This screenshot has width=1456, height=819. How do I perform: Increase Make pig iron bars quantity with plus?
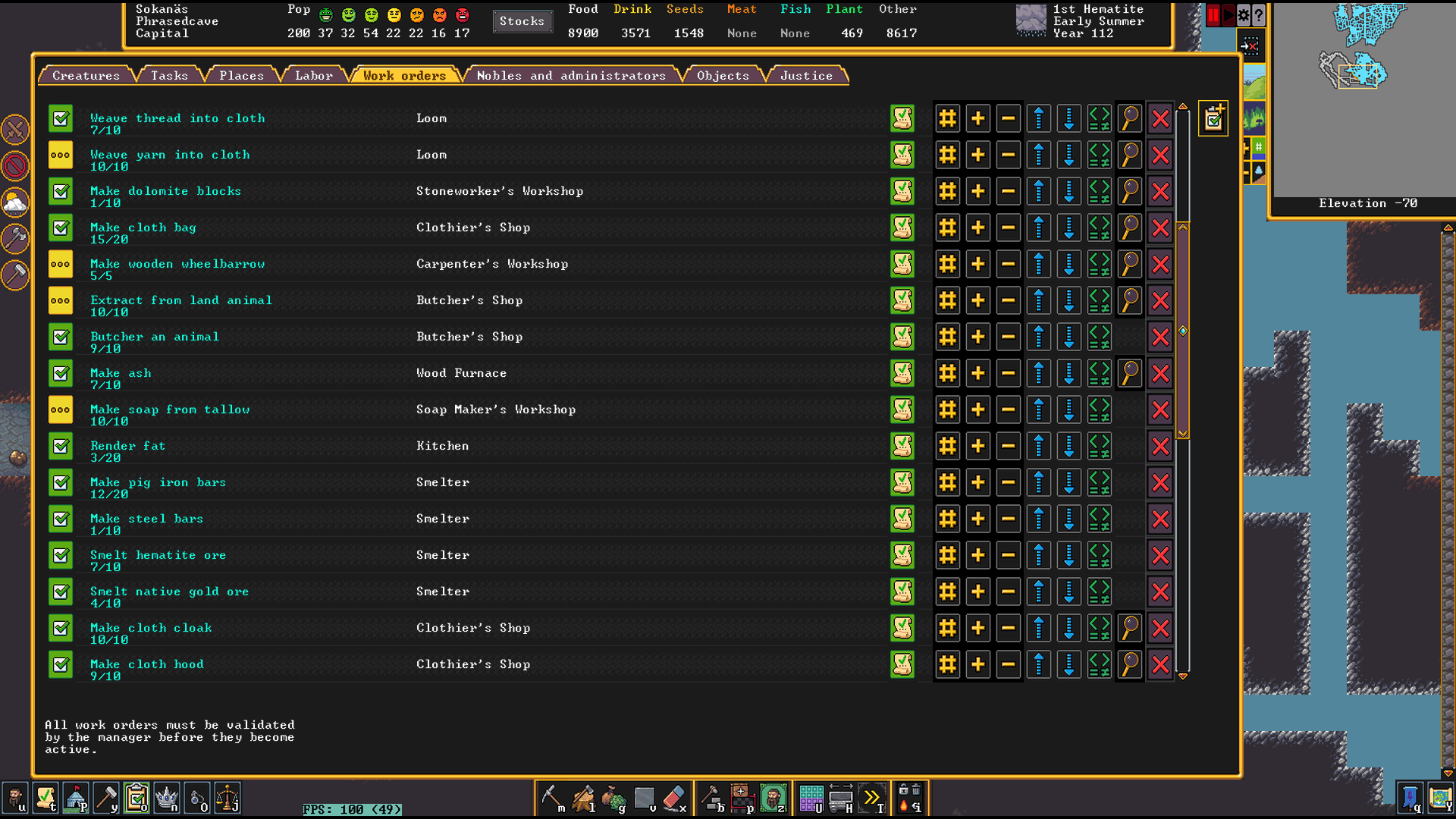pos(977,482)
